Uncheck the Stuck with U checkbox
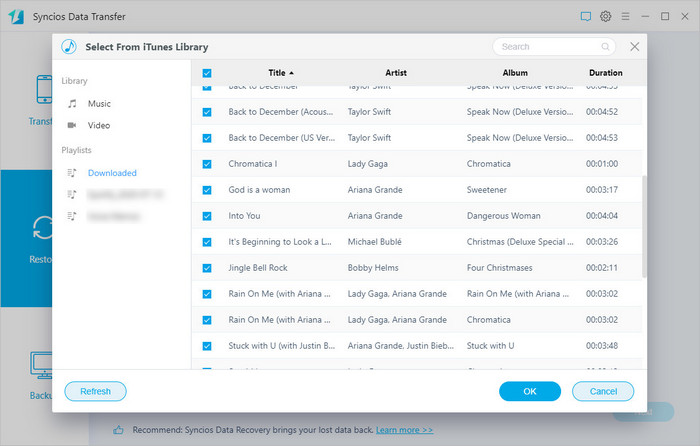The width and height of the screenshot is (700, 446). point(207,346)
